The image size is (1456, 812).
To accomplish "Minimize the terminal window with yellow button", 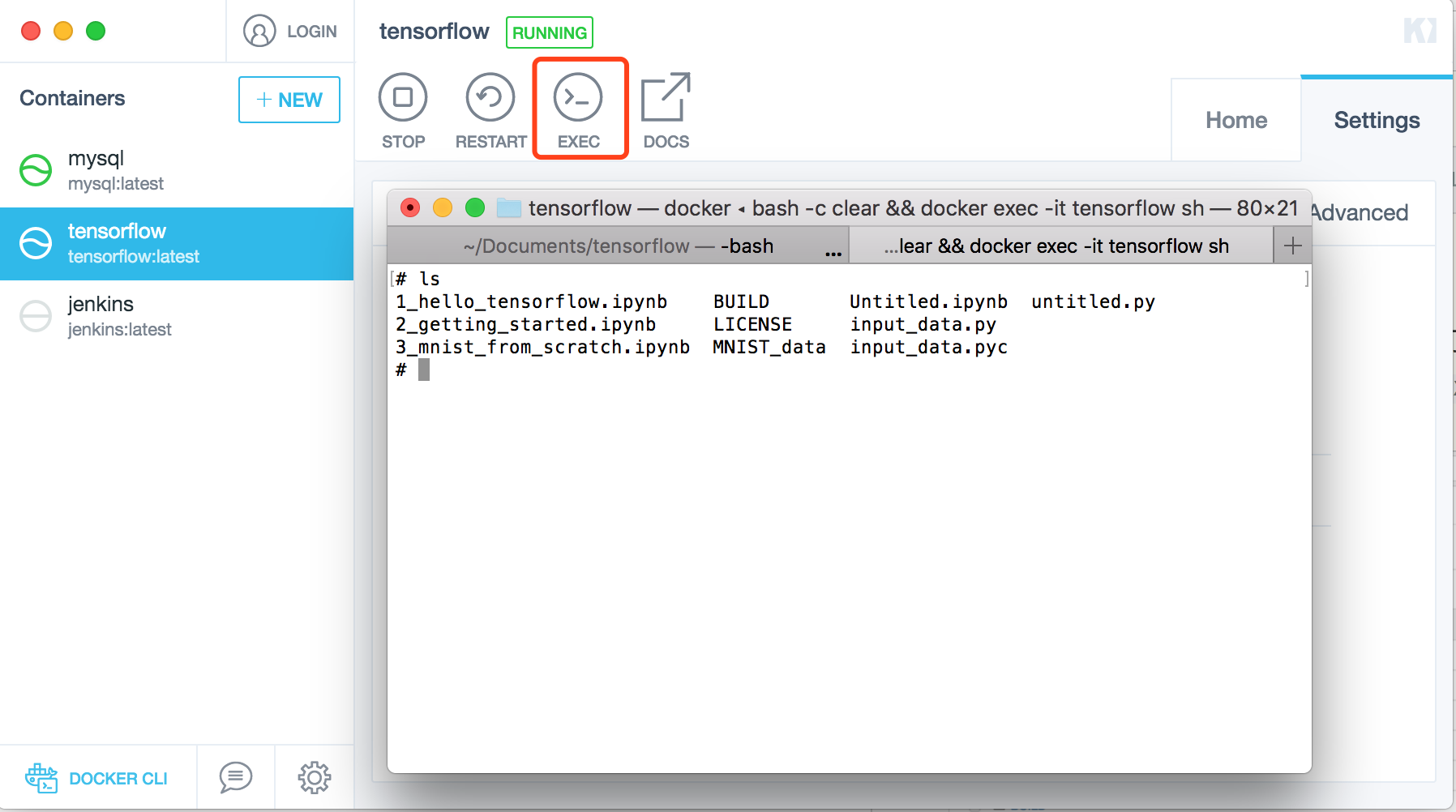I will click(x=443, y=208).
